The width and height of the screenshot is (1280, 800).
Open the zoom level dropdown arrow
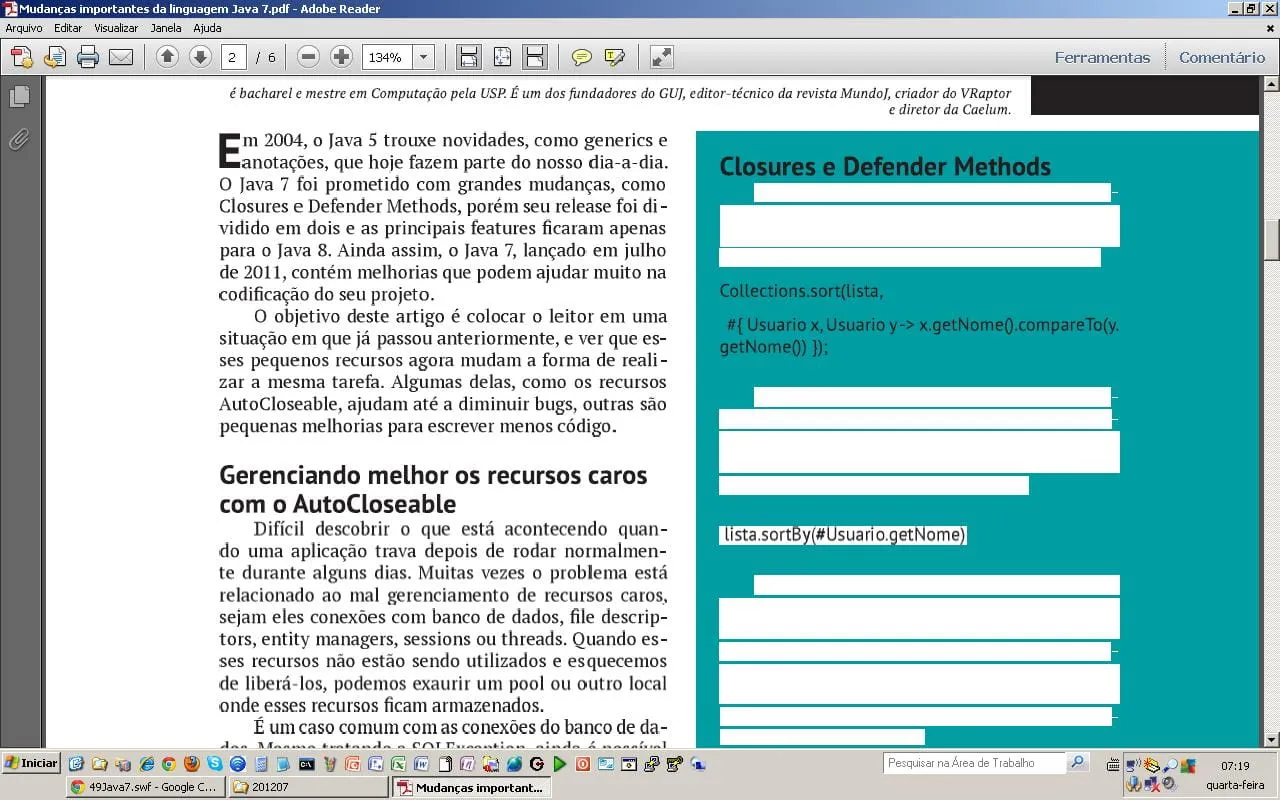point(423,57)
